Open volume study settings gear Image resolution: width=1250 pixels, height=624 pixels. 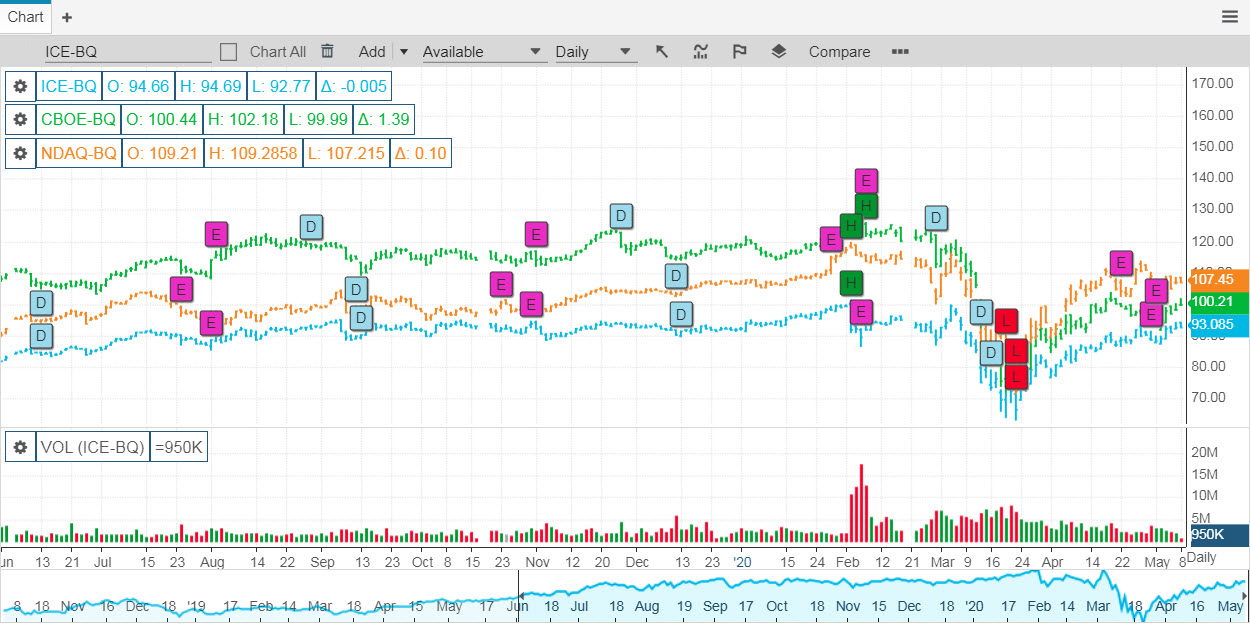click(20, 447)
